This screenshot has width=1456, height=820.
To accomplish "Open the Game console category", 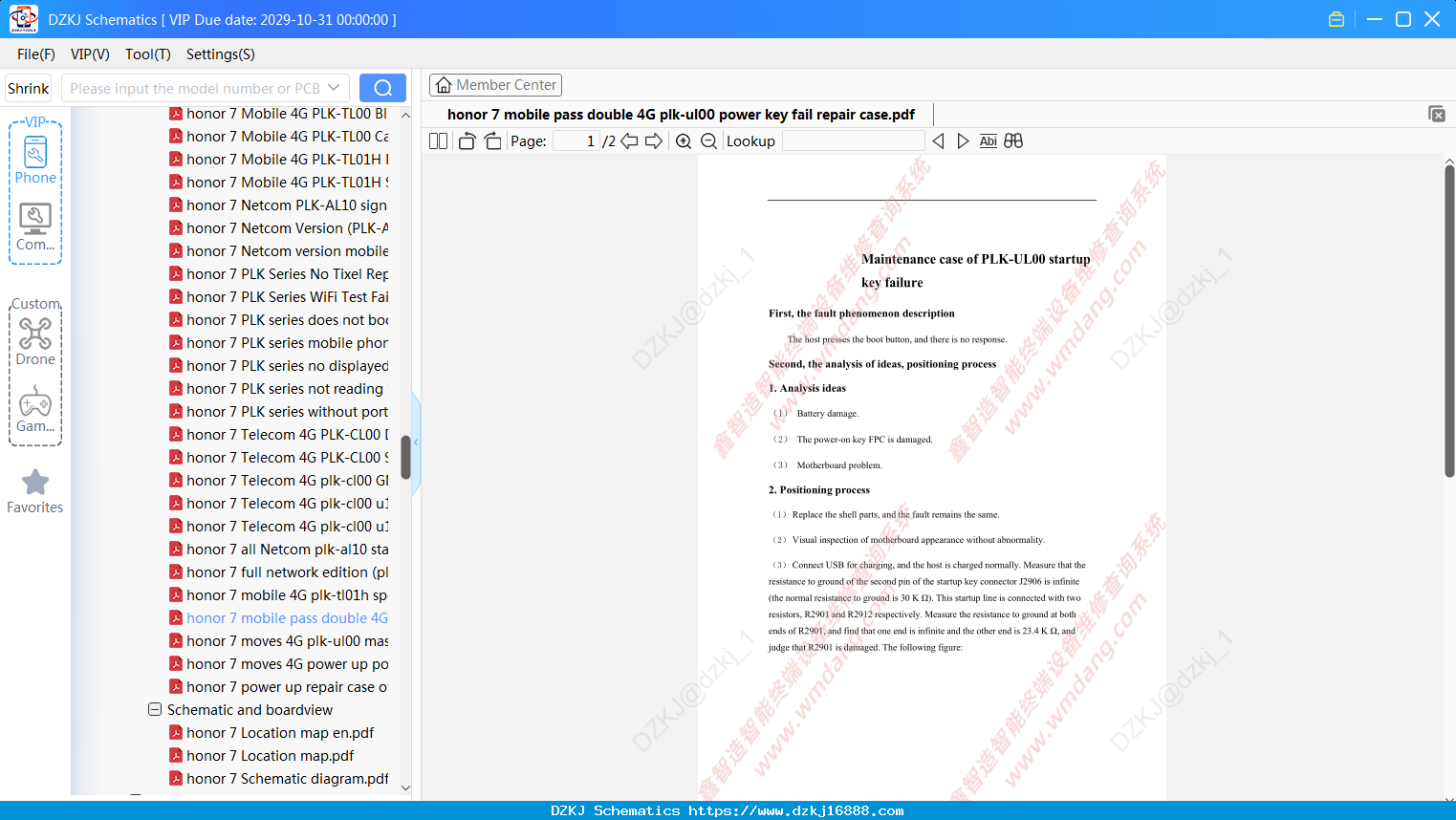I will click(35, 409).
